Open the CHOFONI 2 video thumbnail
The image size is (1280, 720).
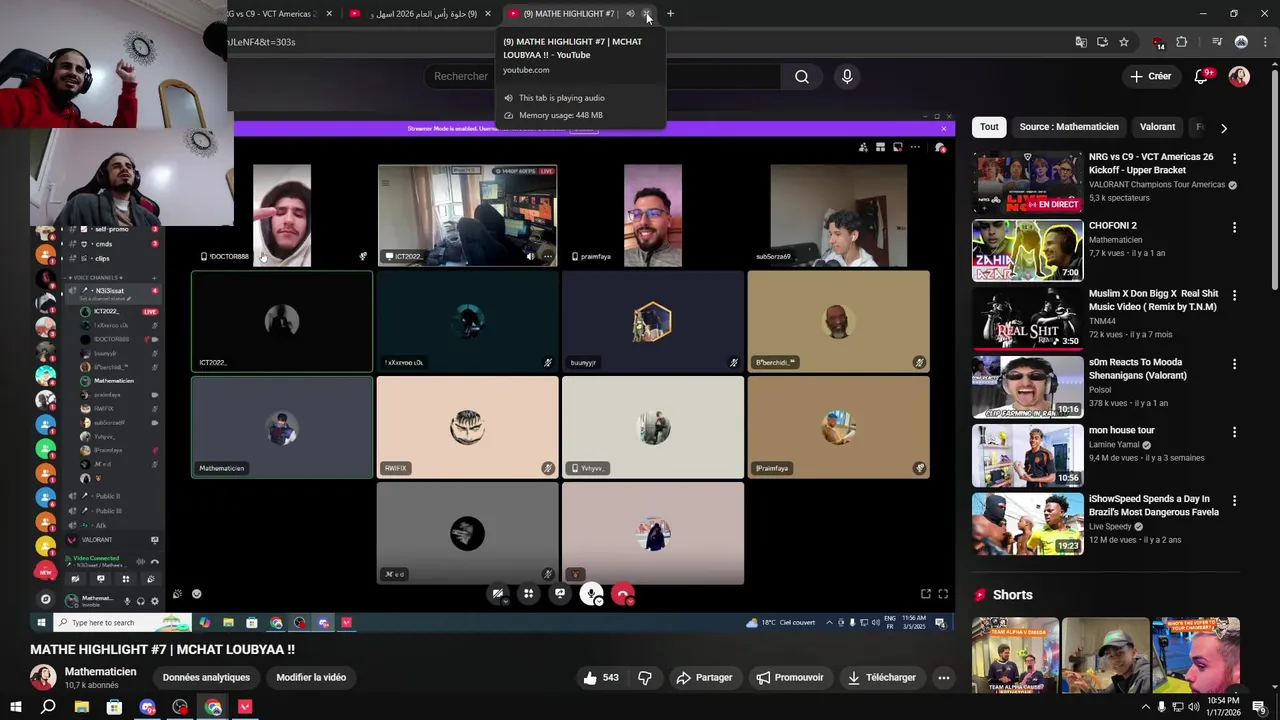tap(1027, 250)
